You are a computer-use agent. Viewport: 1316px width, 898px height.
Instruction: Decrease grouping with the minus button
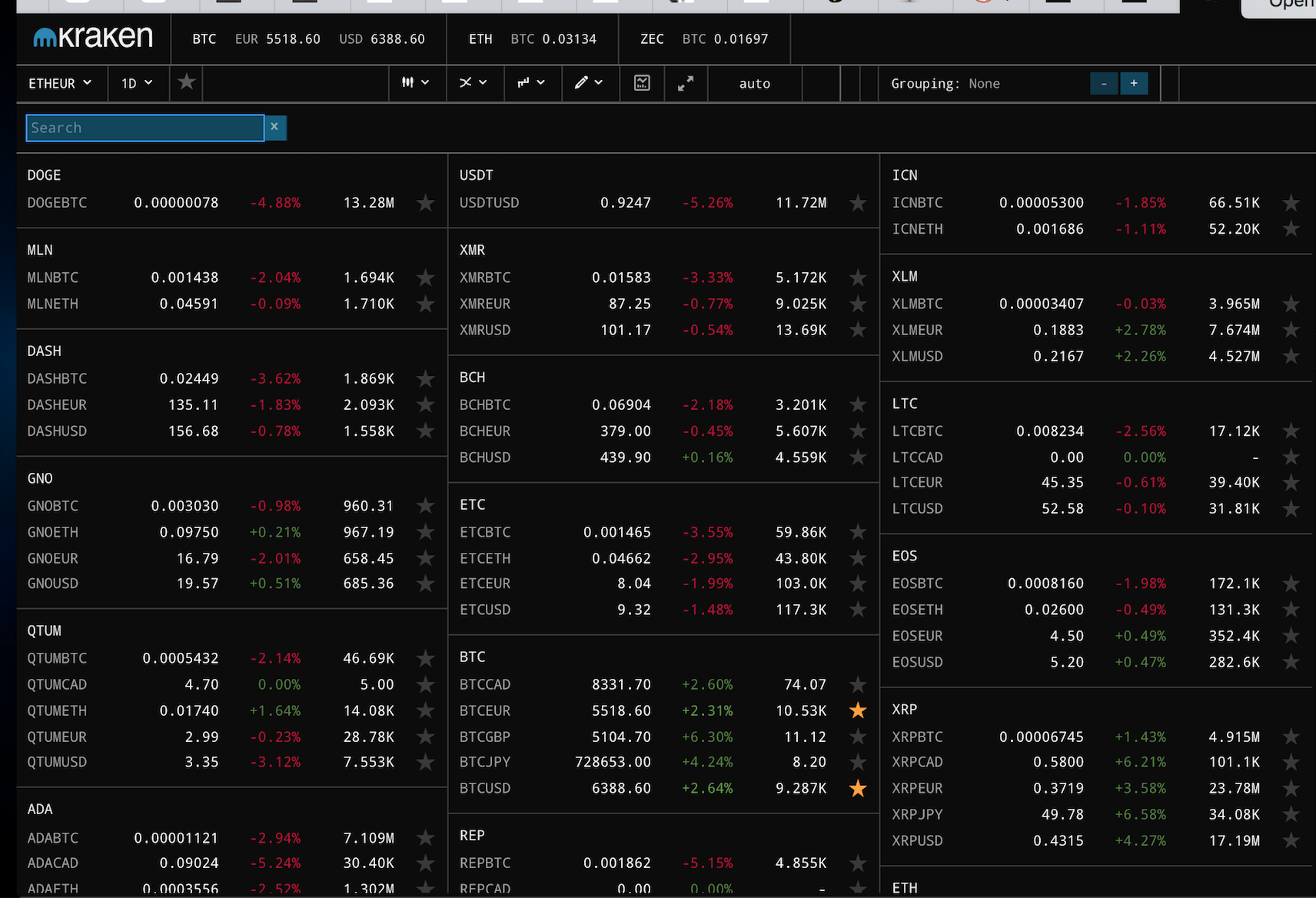coord(1104,83)
